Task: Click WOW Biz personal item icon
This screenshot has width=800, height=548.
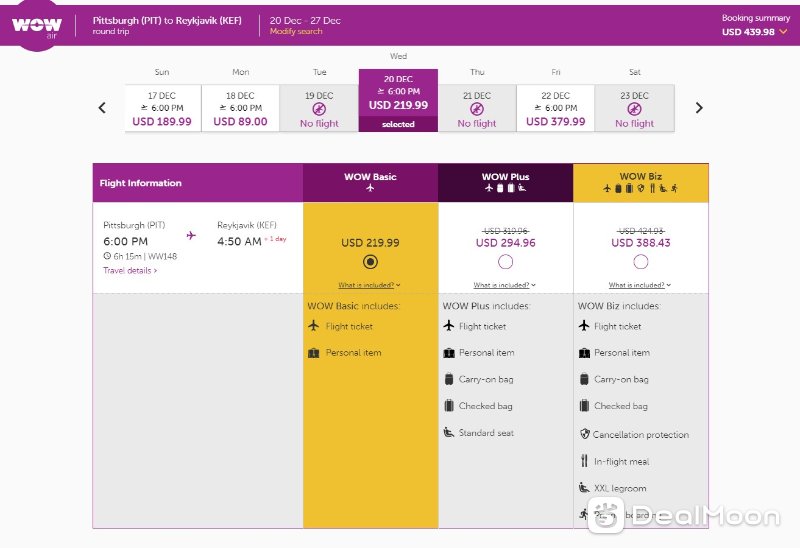Action: (584, 353)
